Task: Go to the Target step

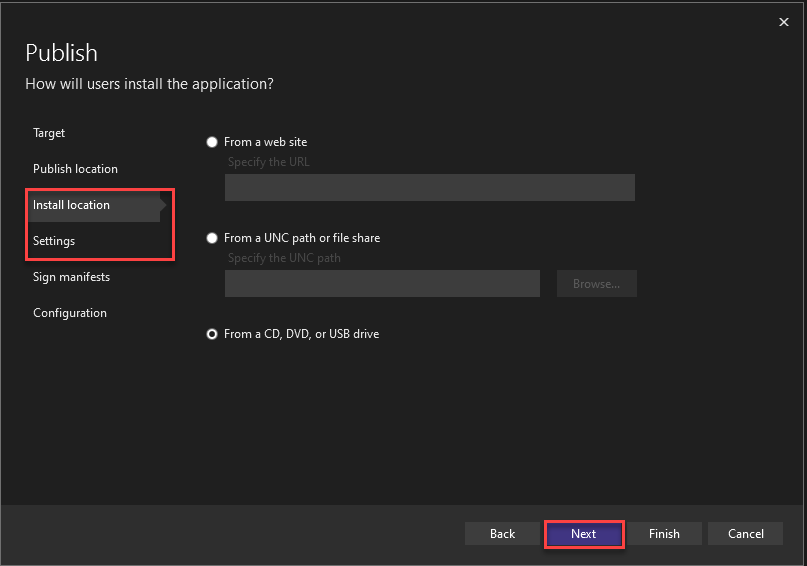Action: coord(49,133)
